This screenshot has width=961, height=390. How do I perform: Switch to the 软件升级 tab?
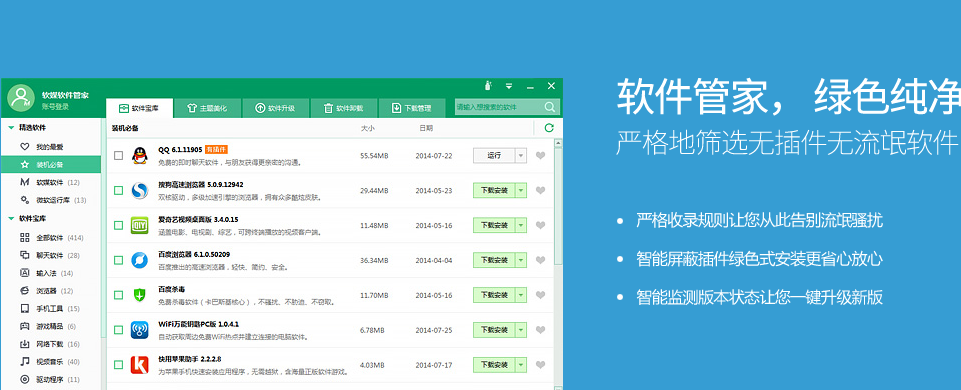point(276,108)
